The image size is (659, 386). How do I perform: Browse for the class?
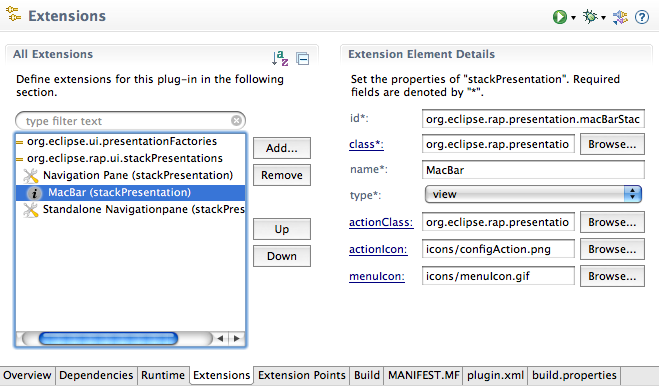(612, 144)
